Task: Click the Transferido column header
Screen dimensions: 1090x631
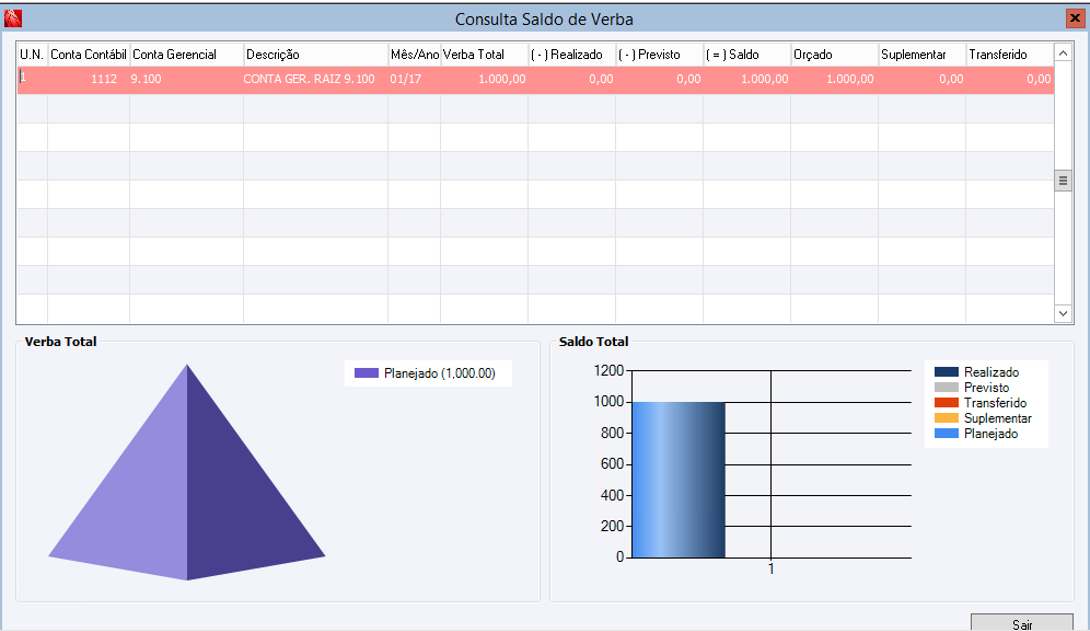Action: (1010, 54)
